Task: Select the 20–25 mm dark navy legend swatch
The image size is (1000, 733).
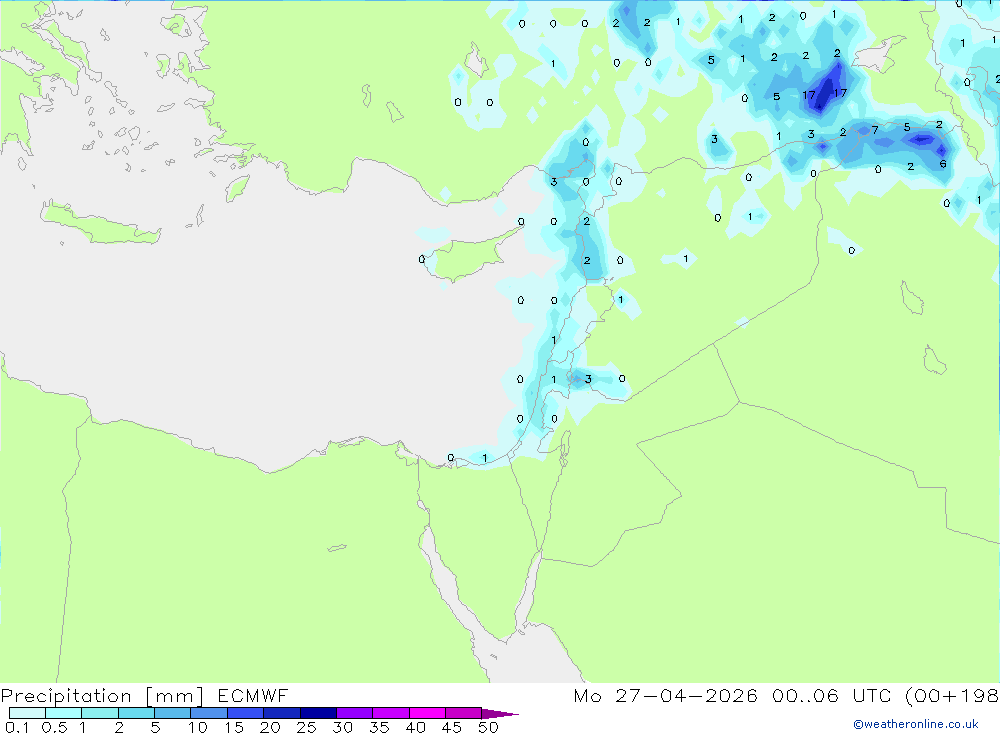Action: tap(282, 713)
